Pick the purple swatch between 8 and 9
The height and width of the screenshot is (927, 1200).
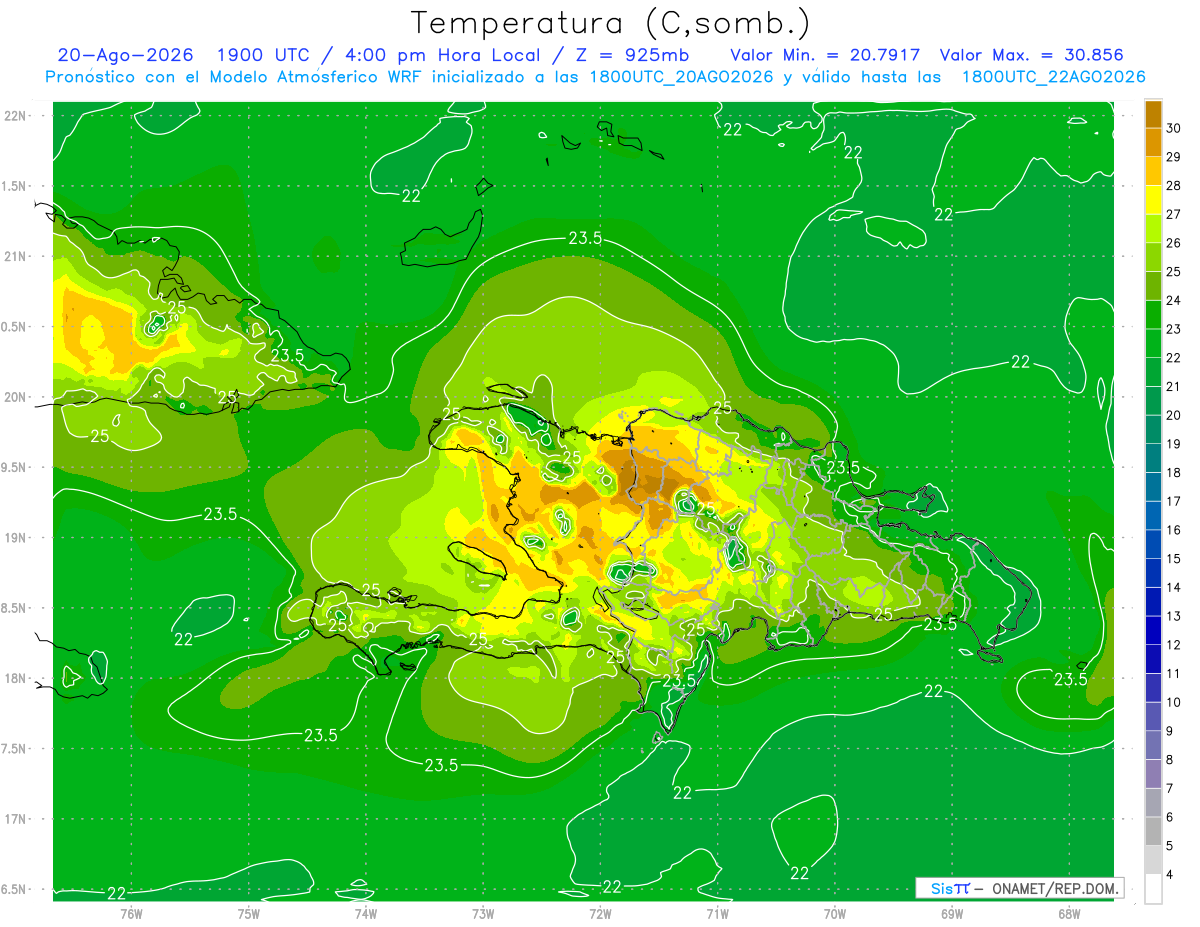(x=1153, y=745)
